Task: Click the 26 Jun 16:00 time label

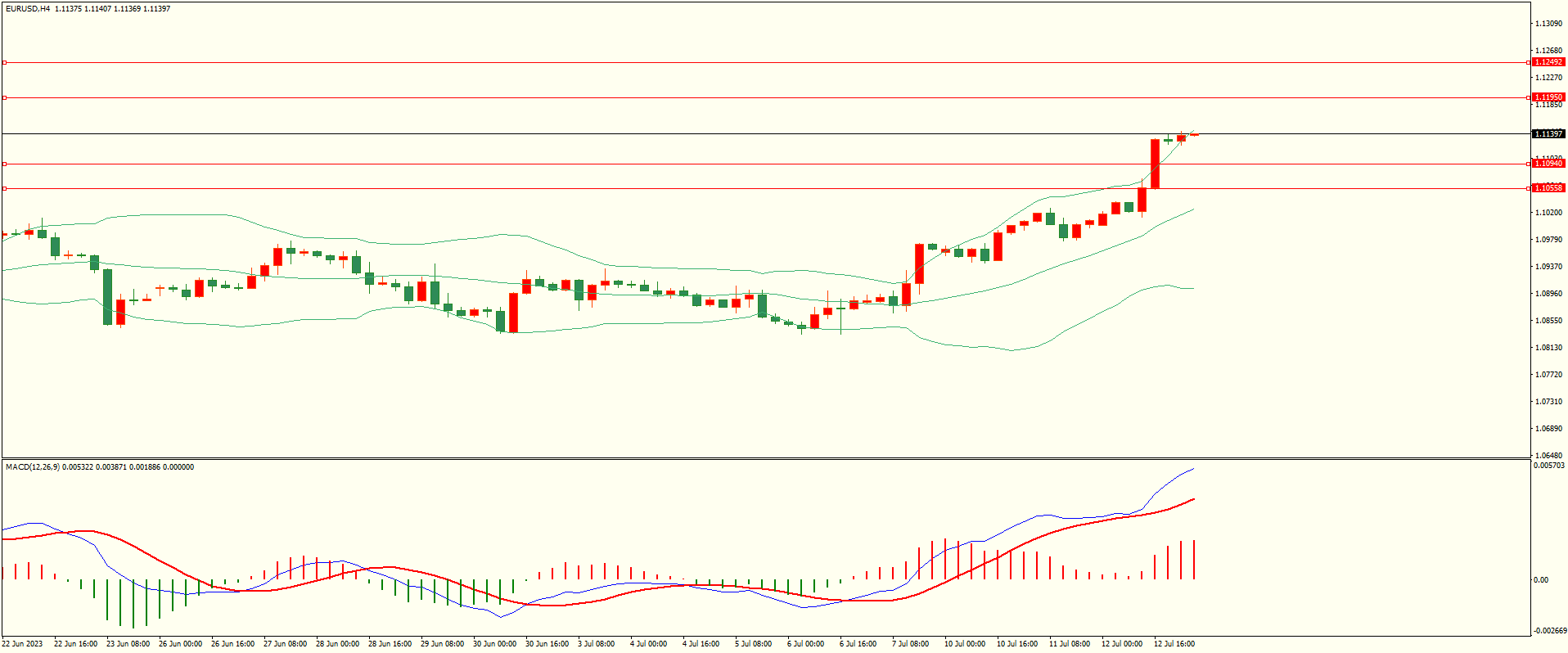Action: click(233, 644)
